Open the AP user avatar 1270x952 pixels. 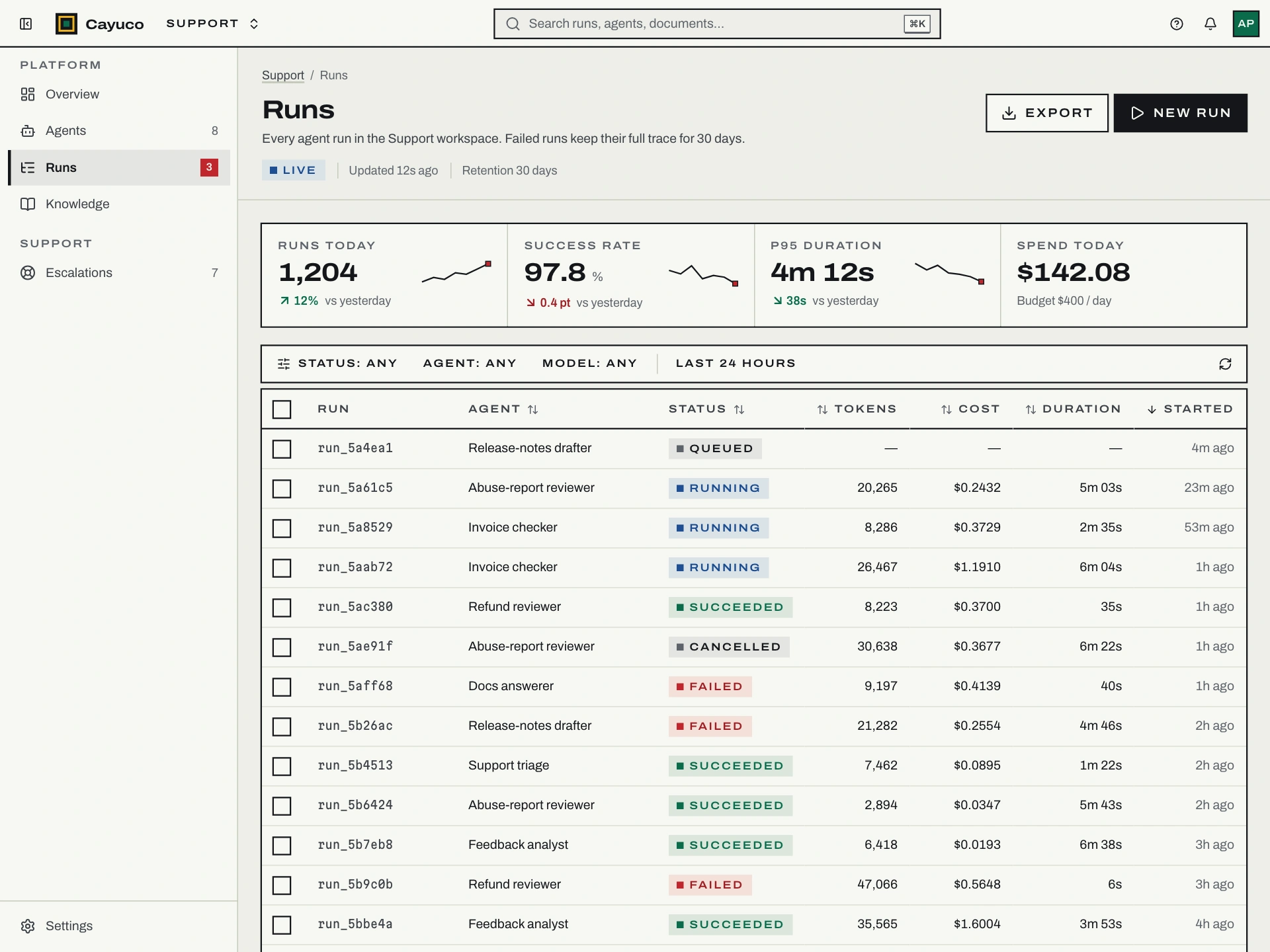click(1246, 24)
